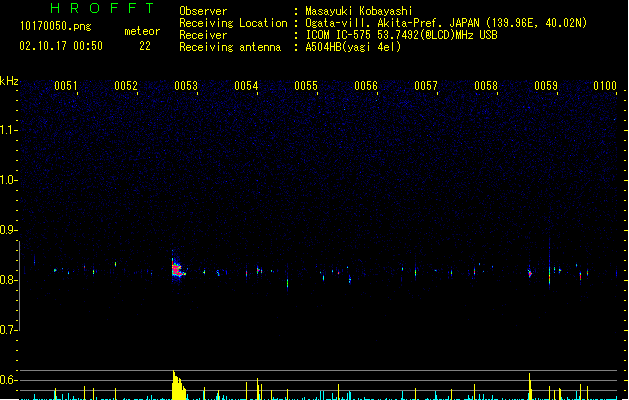629x400 pixels.
Task: Click the 0.7 kHz axis label
Action: pos(8,330)
